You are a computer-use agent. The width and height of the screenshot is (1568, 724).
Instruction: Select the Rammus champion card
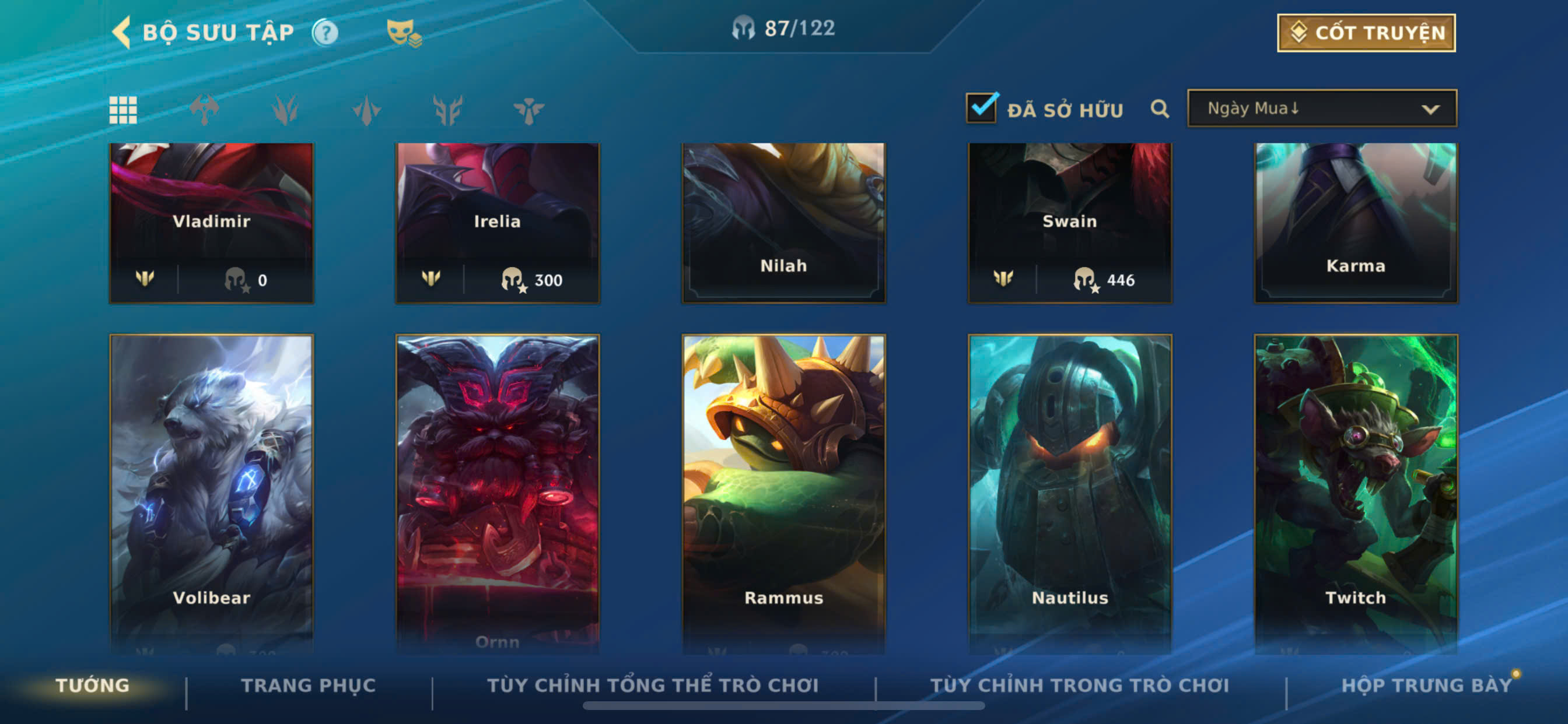pos(783,494)
